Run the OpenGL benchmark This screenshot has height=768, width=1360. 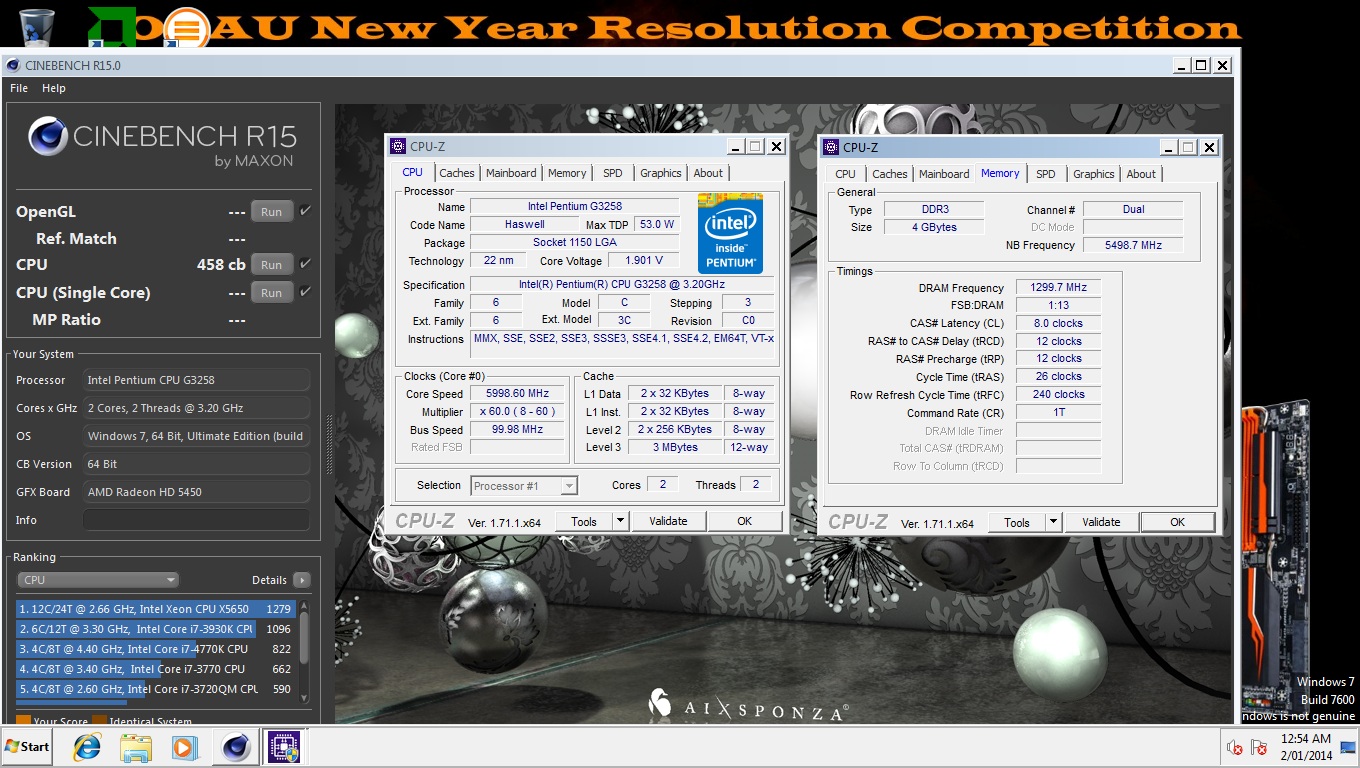pyautogui.click(x=272, y=212)
